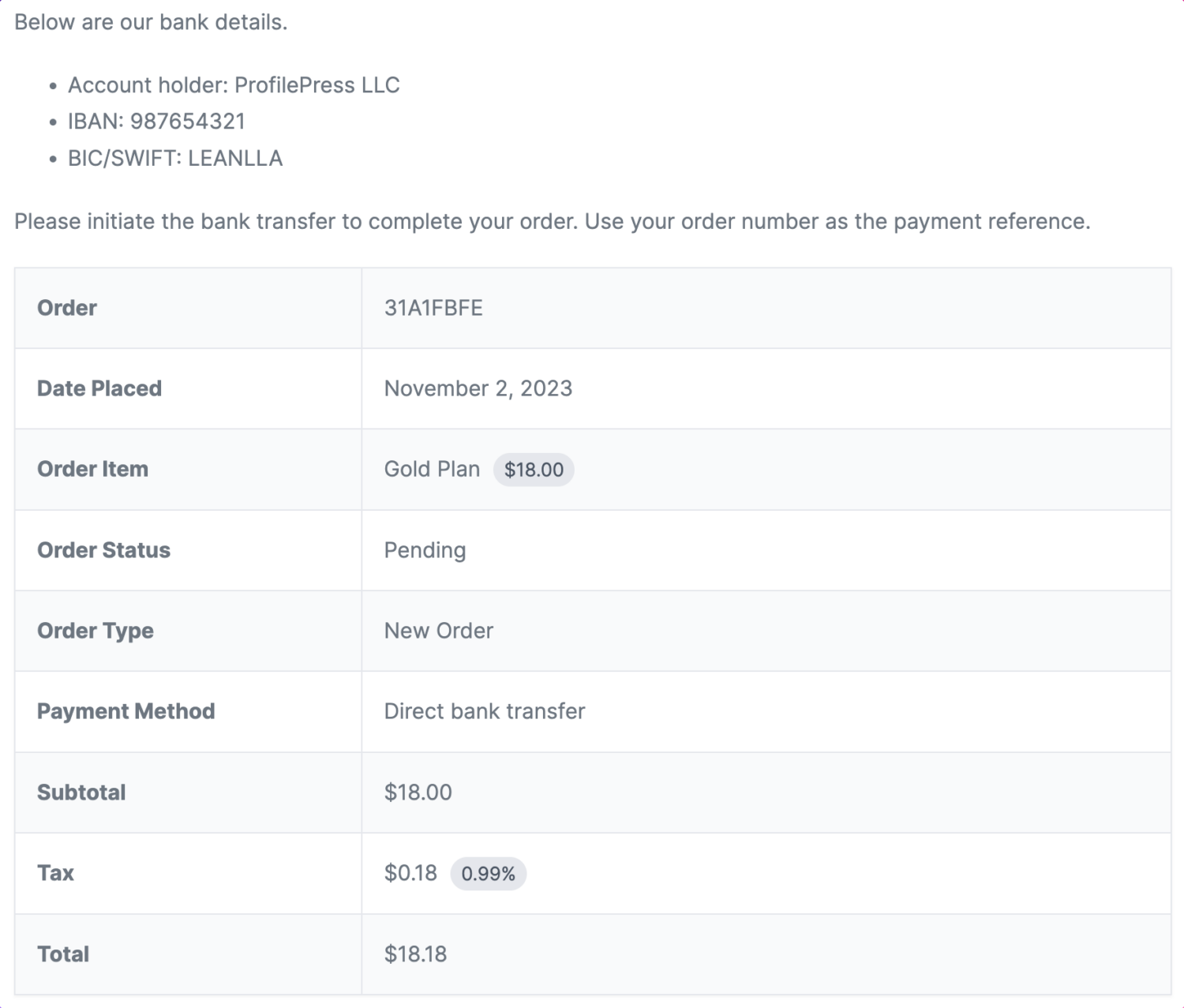Click the order number 31A1FBFE

click(433, 308)
